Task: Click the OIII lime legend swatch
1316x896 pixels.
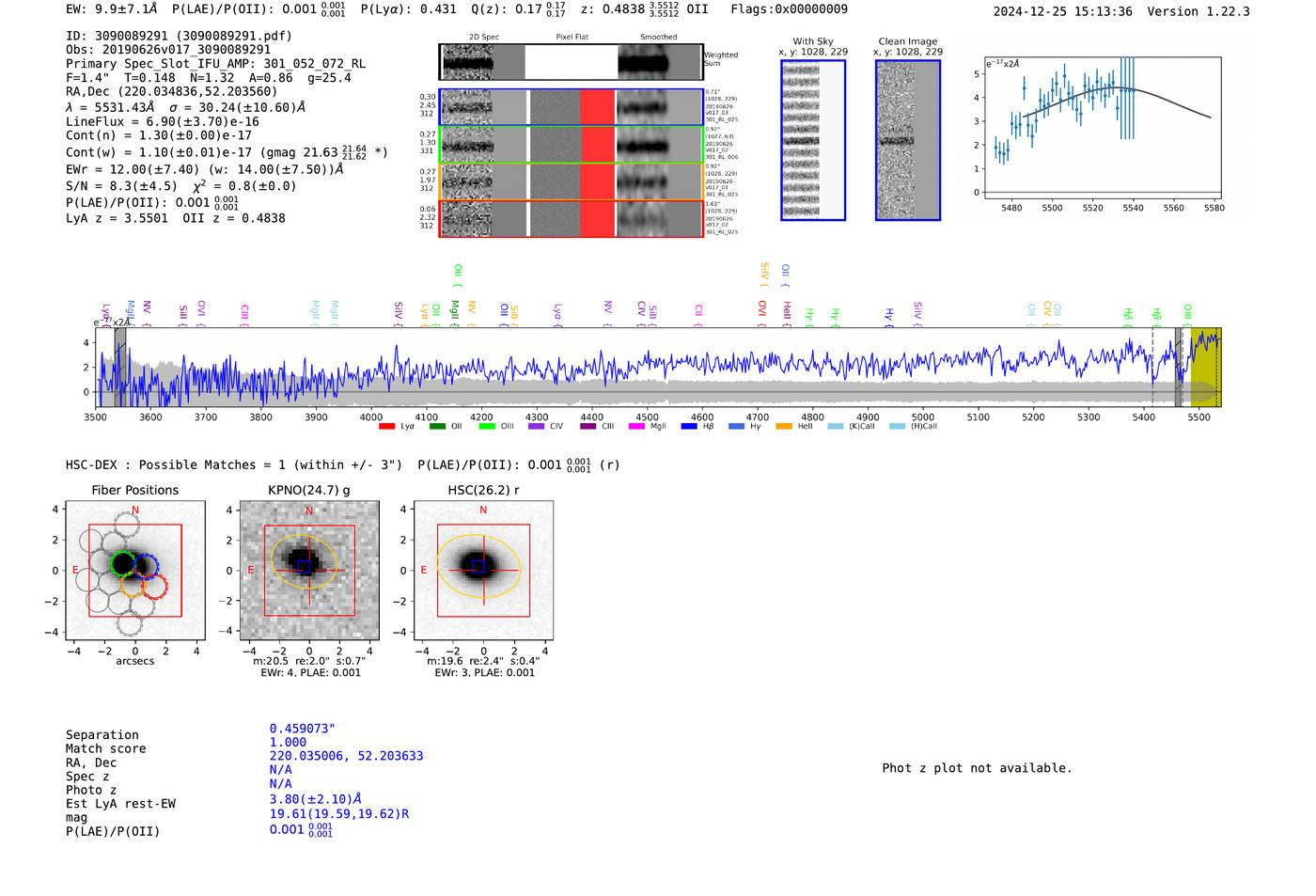Action: [x=487, y=426]
